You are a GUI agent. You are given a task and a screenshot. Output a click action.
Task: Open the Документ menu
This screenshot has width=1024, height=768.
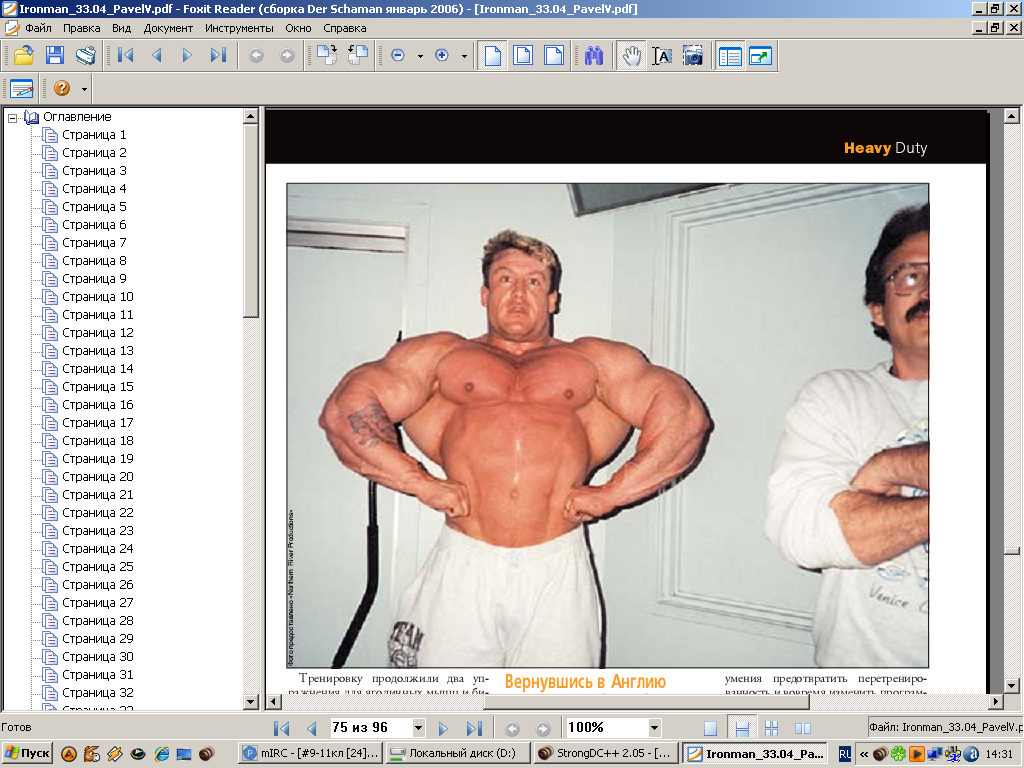[x=168, y=28]
